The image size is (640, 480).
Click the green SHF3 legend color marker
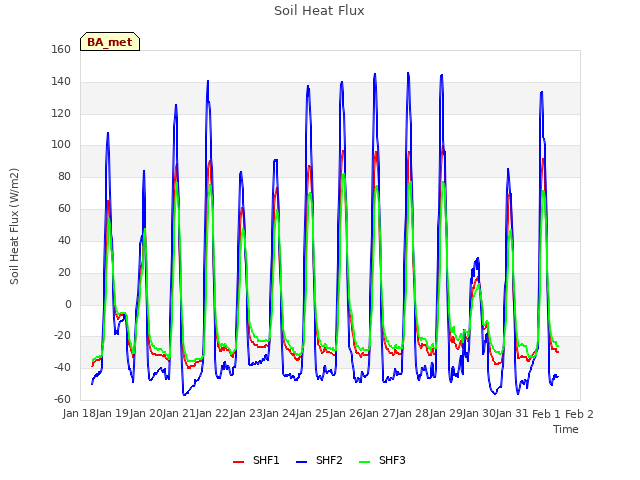(x=364, y=462)
